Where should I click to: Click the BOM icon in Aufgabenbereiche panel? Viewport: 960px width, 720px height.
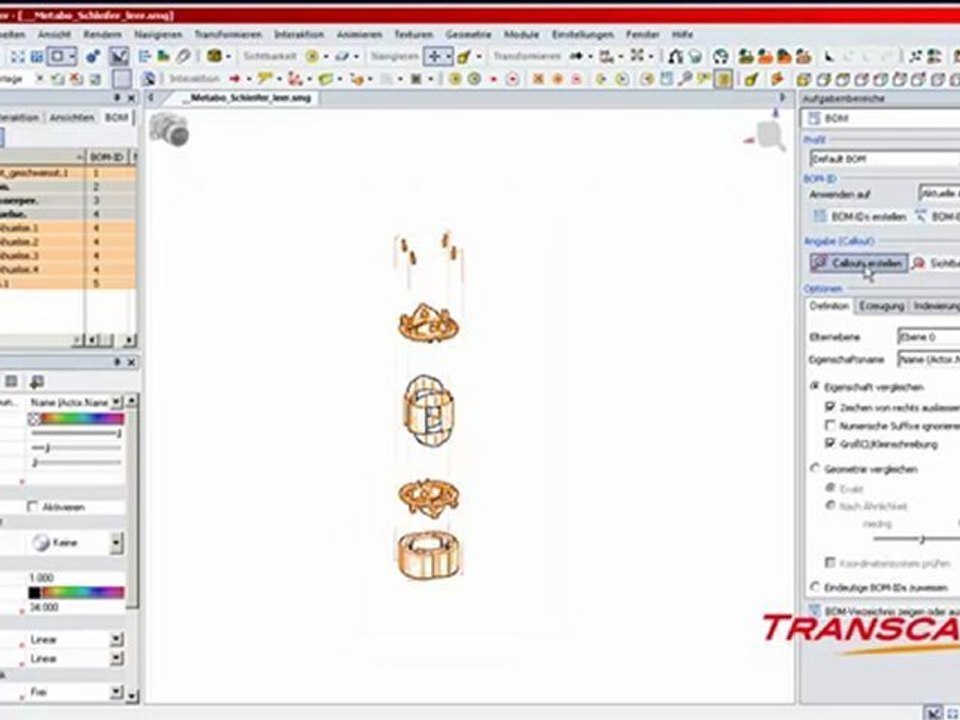tap(814, 118)
